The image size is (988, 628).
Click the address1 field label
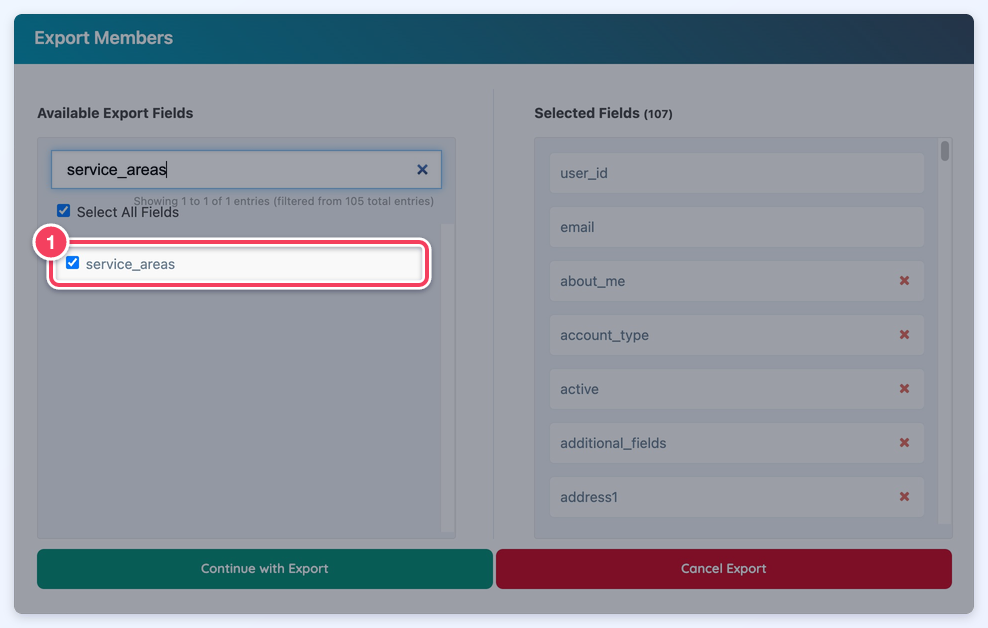[x=589, y=498]
